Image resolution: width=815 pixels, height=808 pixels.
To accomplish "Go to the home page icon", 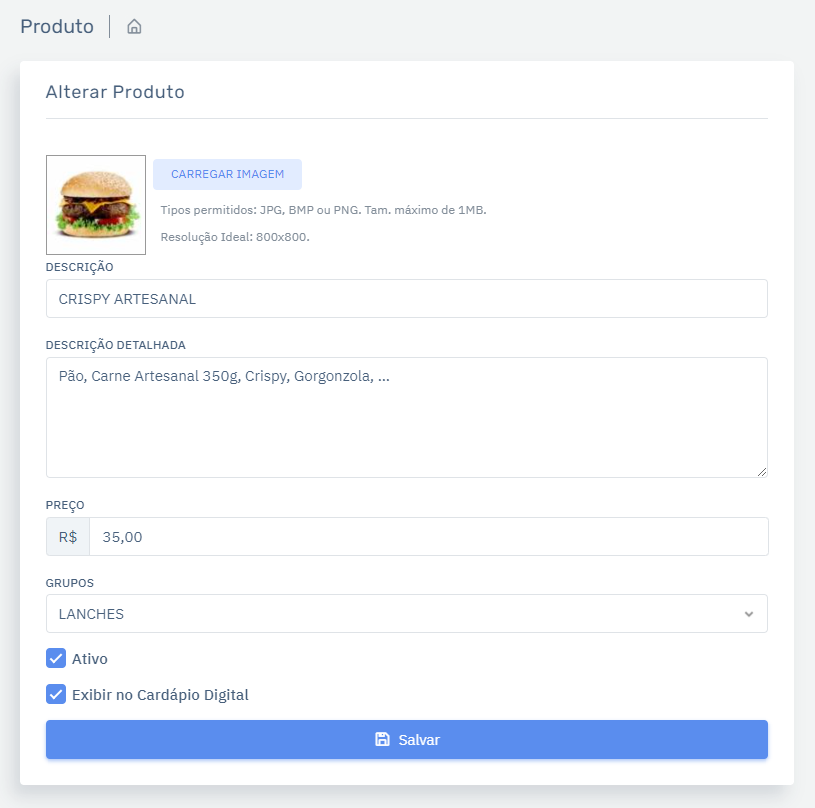I will [x=134, y=27].
